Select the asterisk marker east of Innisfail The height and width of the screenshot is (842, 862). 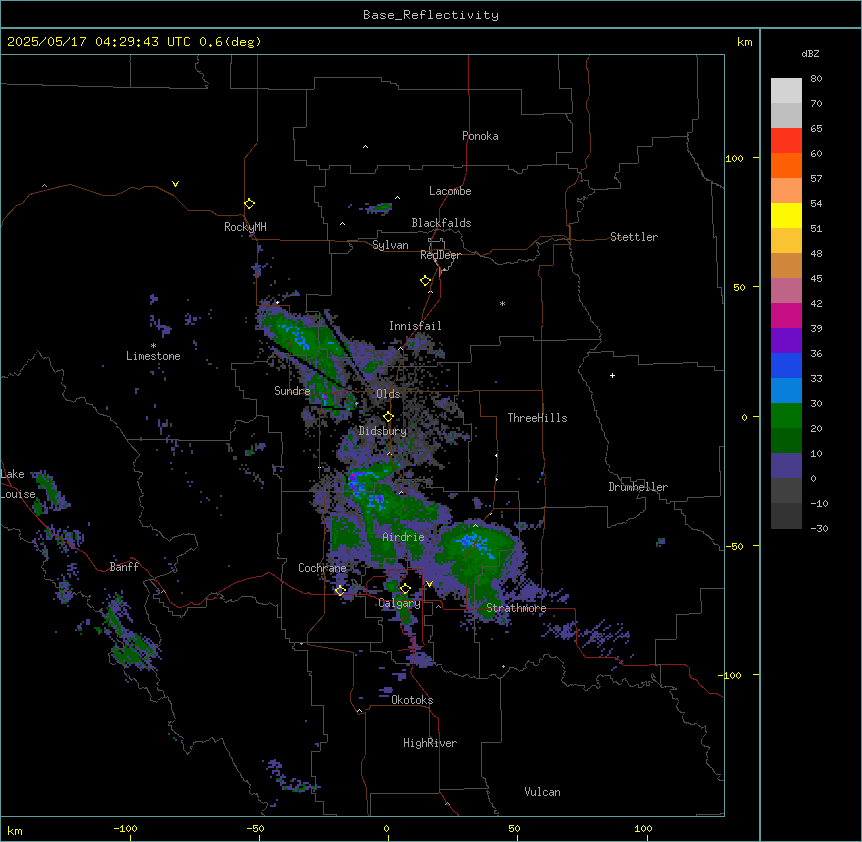point(502,303)
